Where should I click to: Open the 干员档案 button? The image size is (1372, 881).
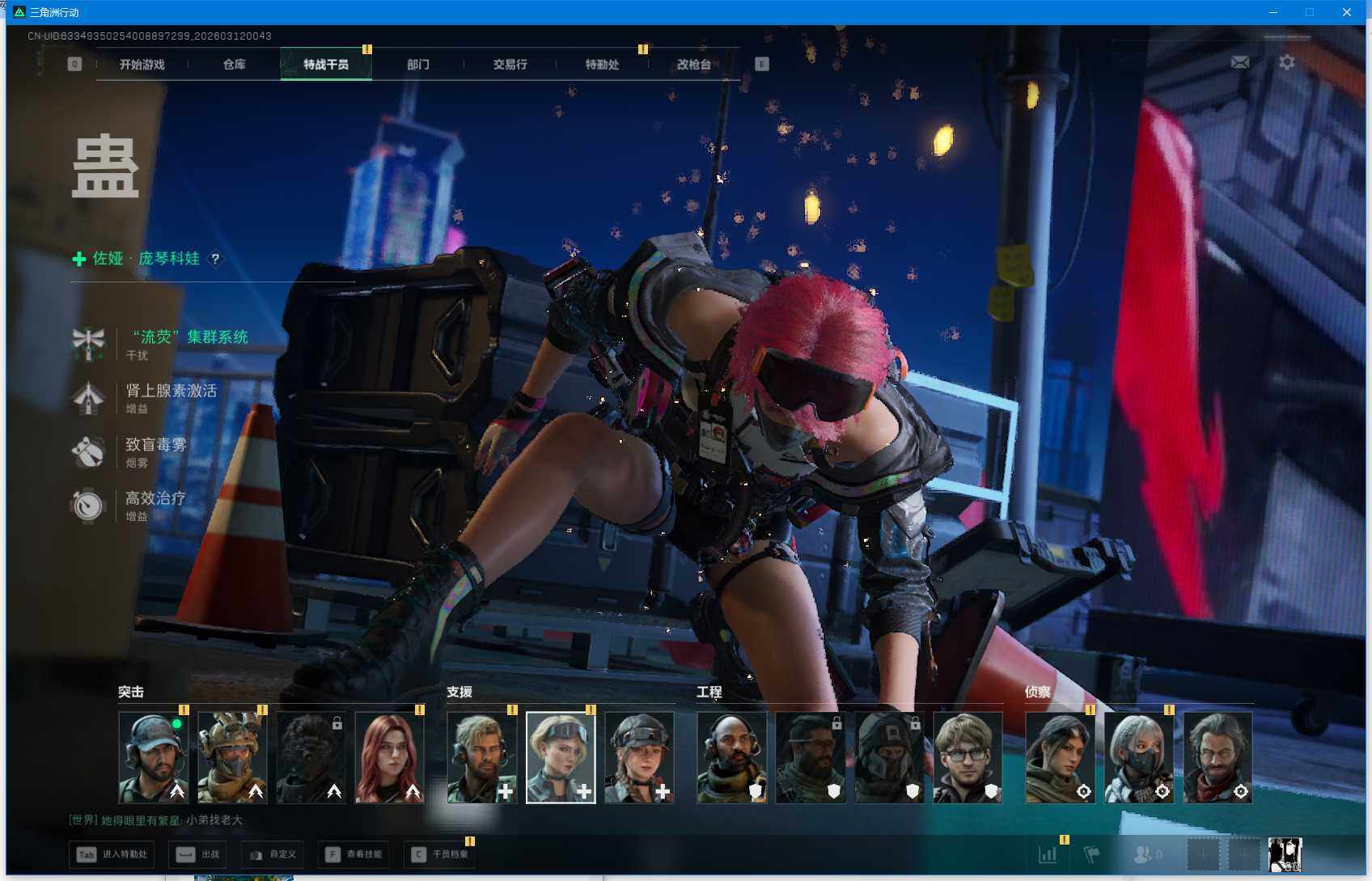tap(439, 854)
